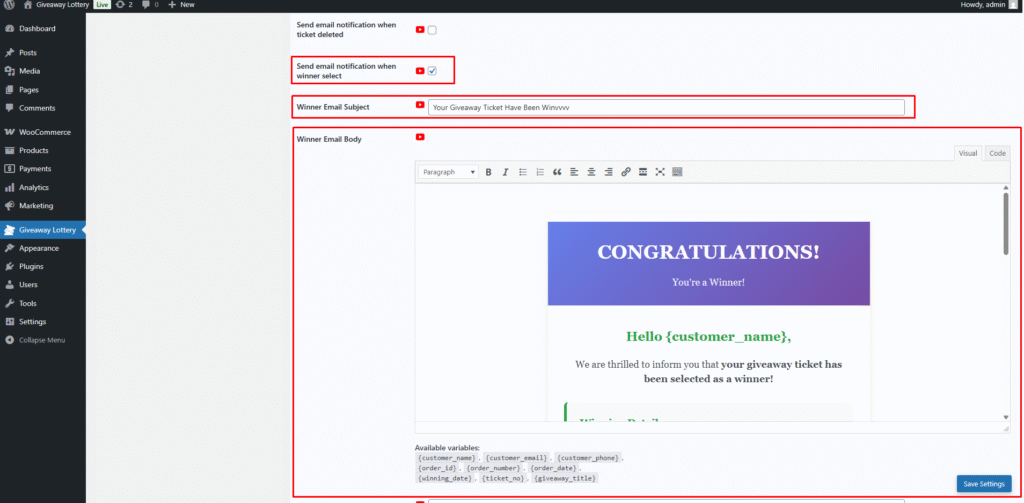Screen dimensions: 1024x503
Task: Open YouTube help icon beside Winner Email Subject
Action: pos(420,105)
